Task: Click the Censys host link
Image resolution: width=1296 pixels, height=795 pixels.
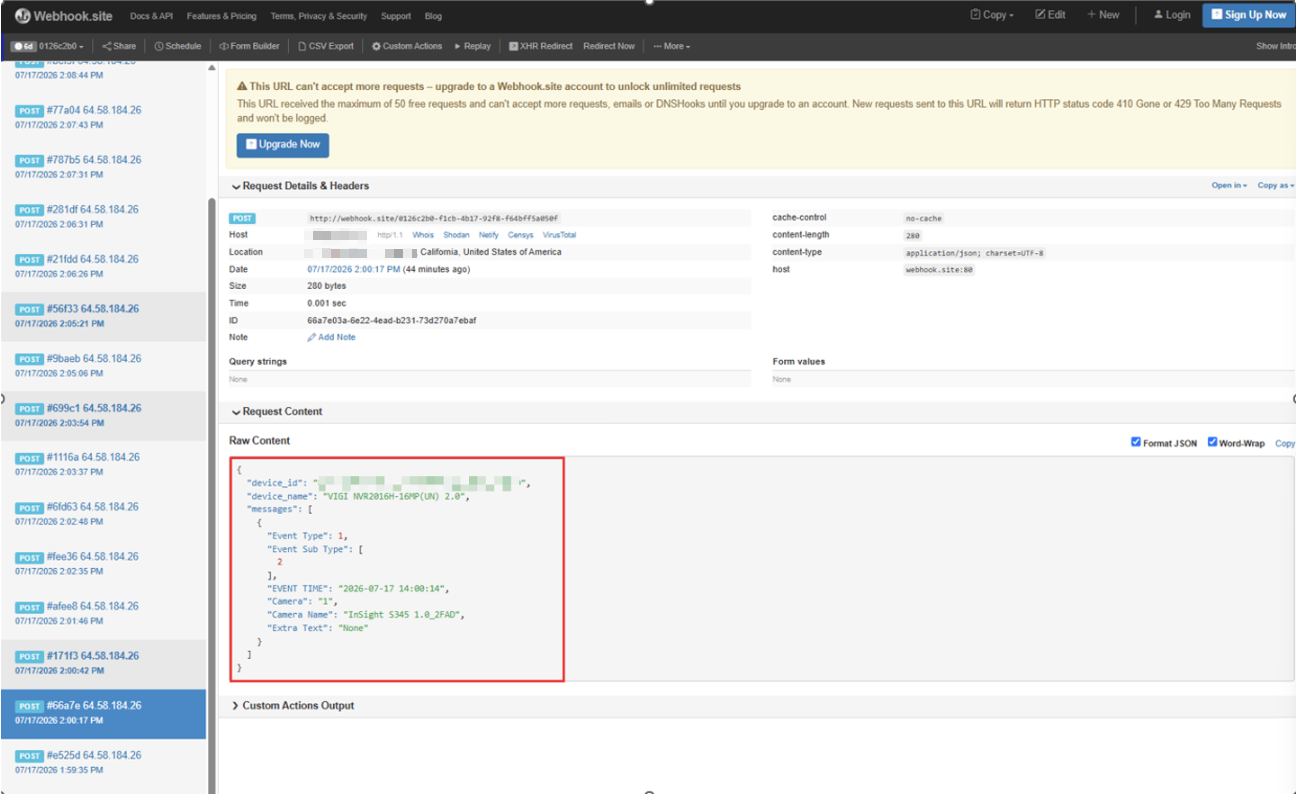Action: [520, 235]
